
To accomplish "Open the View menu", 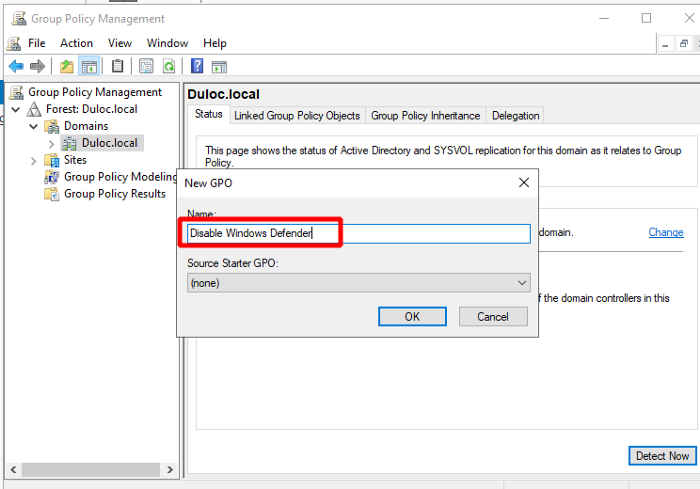I will click(120, 43).
